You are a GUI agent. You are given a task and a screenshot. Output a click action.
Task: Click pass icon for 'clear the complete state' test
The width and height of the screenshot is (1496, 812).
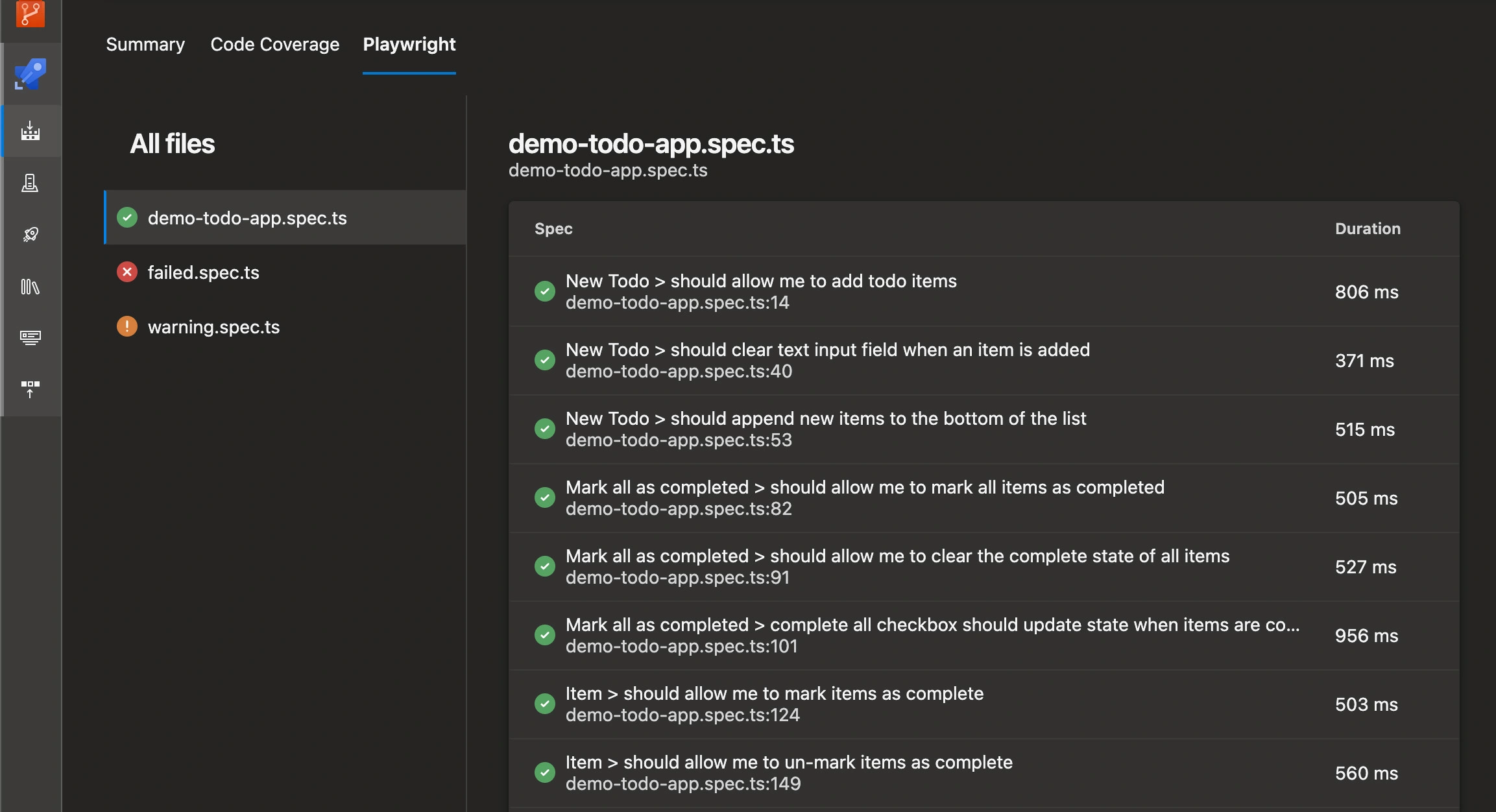pyautogui.click(x=545, y=566)
